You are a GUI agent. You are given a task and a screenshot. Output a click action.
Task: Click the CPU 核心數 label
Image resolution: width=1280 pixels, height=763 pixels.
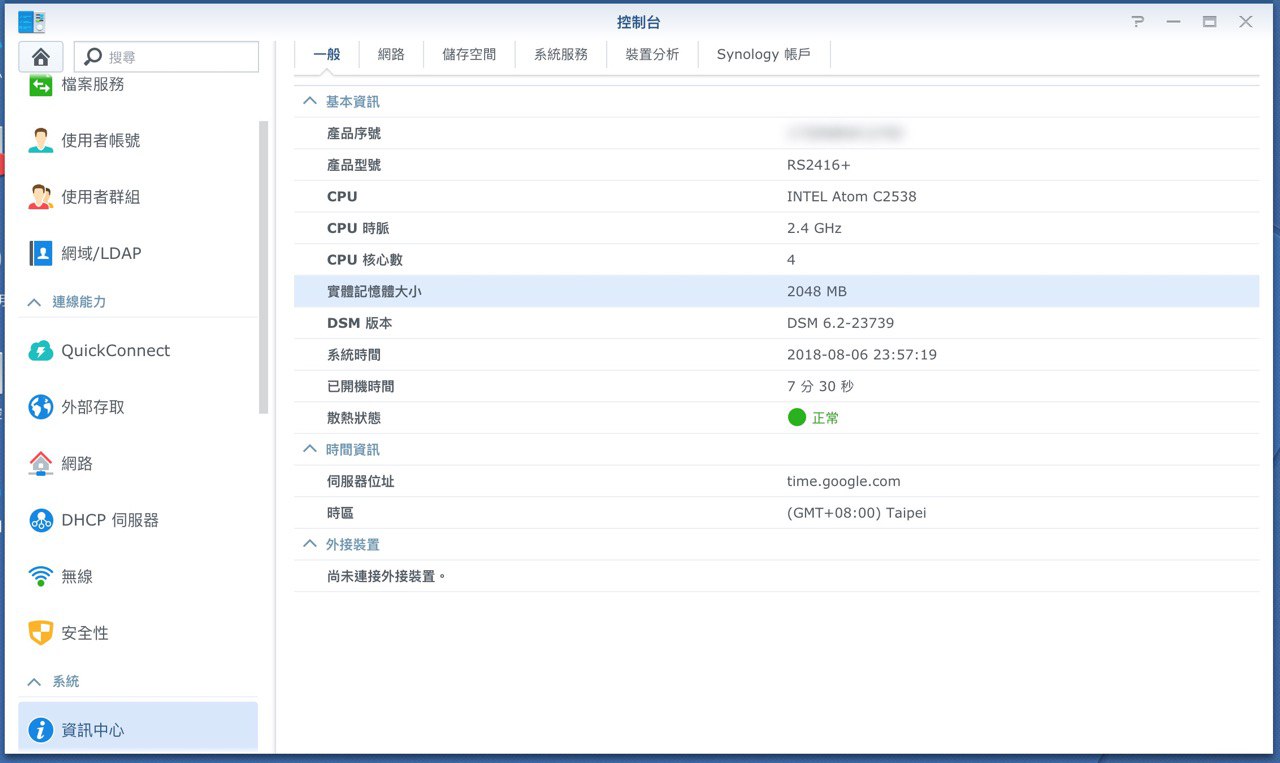(x=365, y=260)
